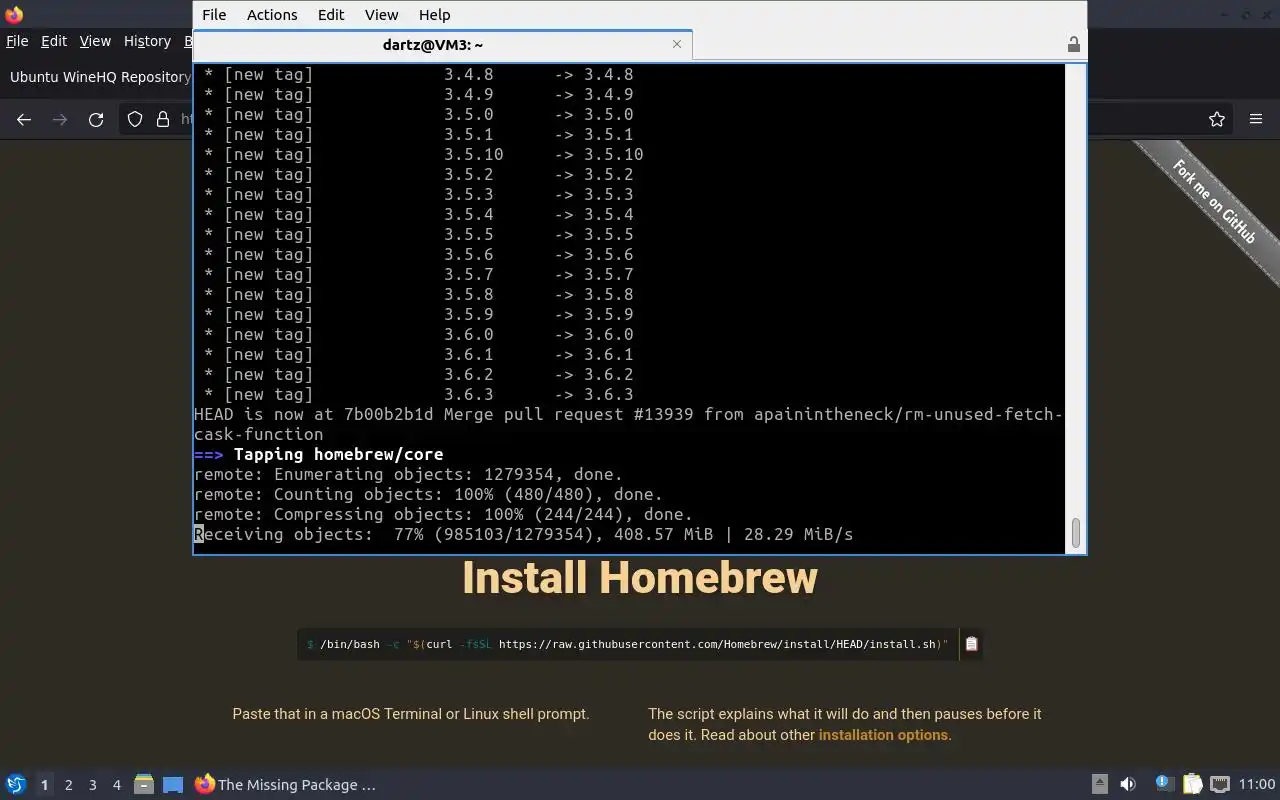Open Firefox File menu

pos(17,41)
